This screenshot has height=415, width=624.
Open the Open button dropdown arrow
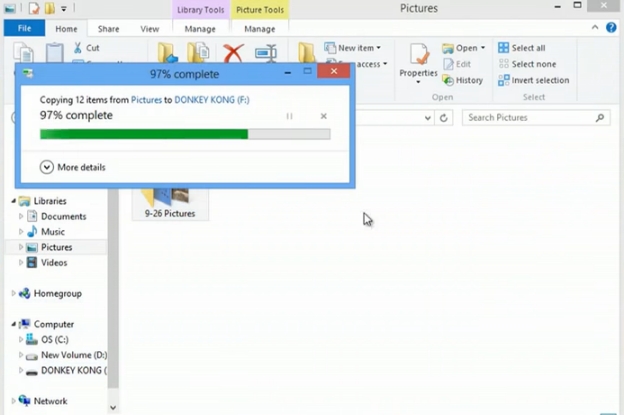[x=483, y=48]
